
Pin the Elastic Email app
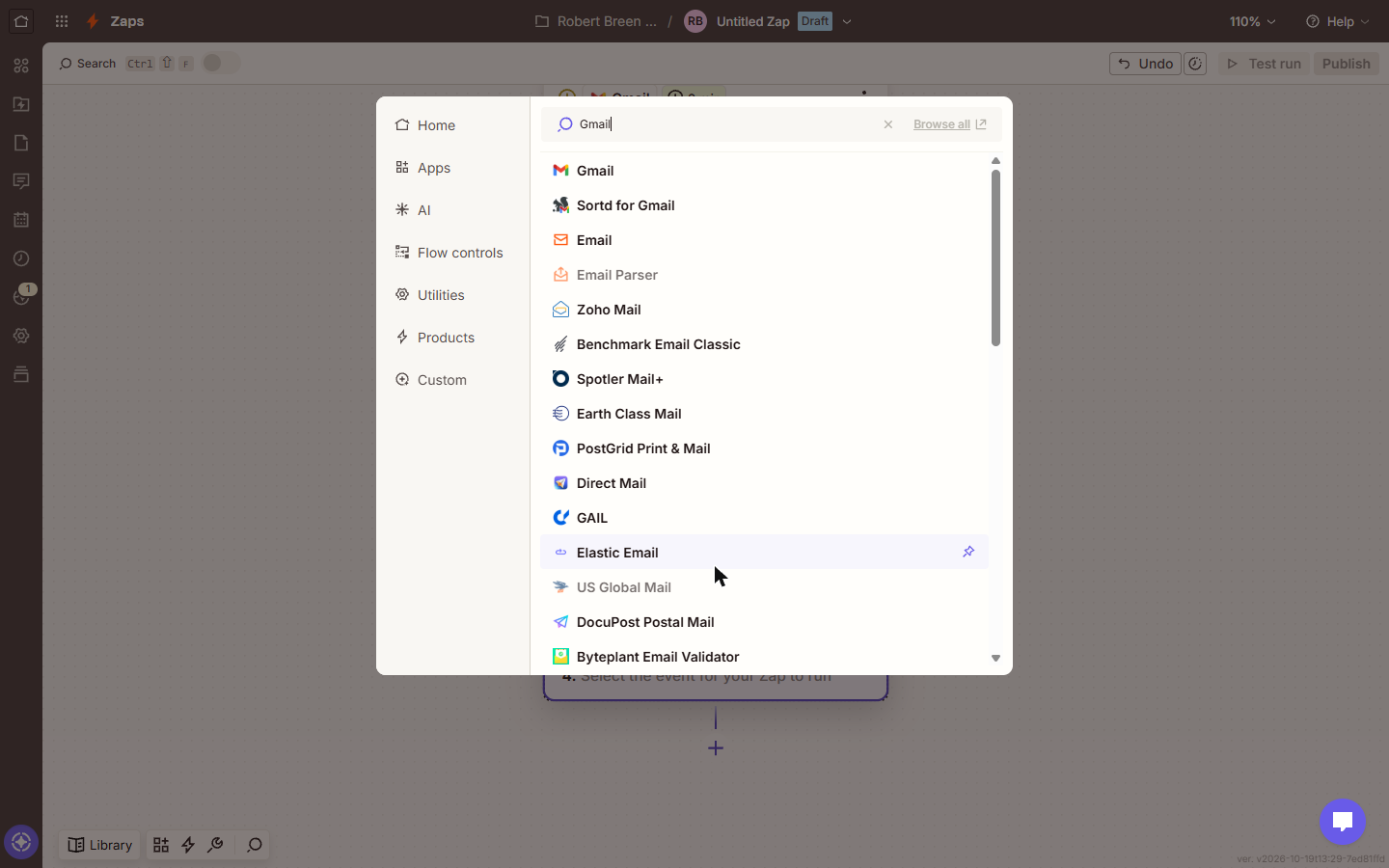pyautogui.click(x=968, y=552)
